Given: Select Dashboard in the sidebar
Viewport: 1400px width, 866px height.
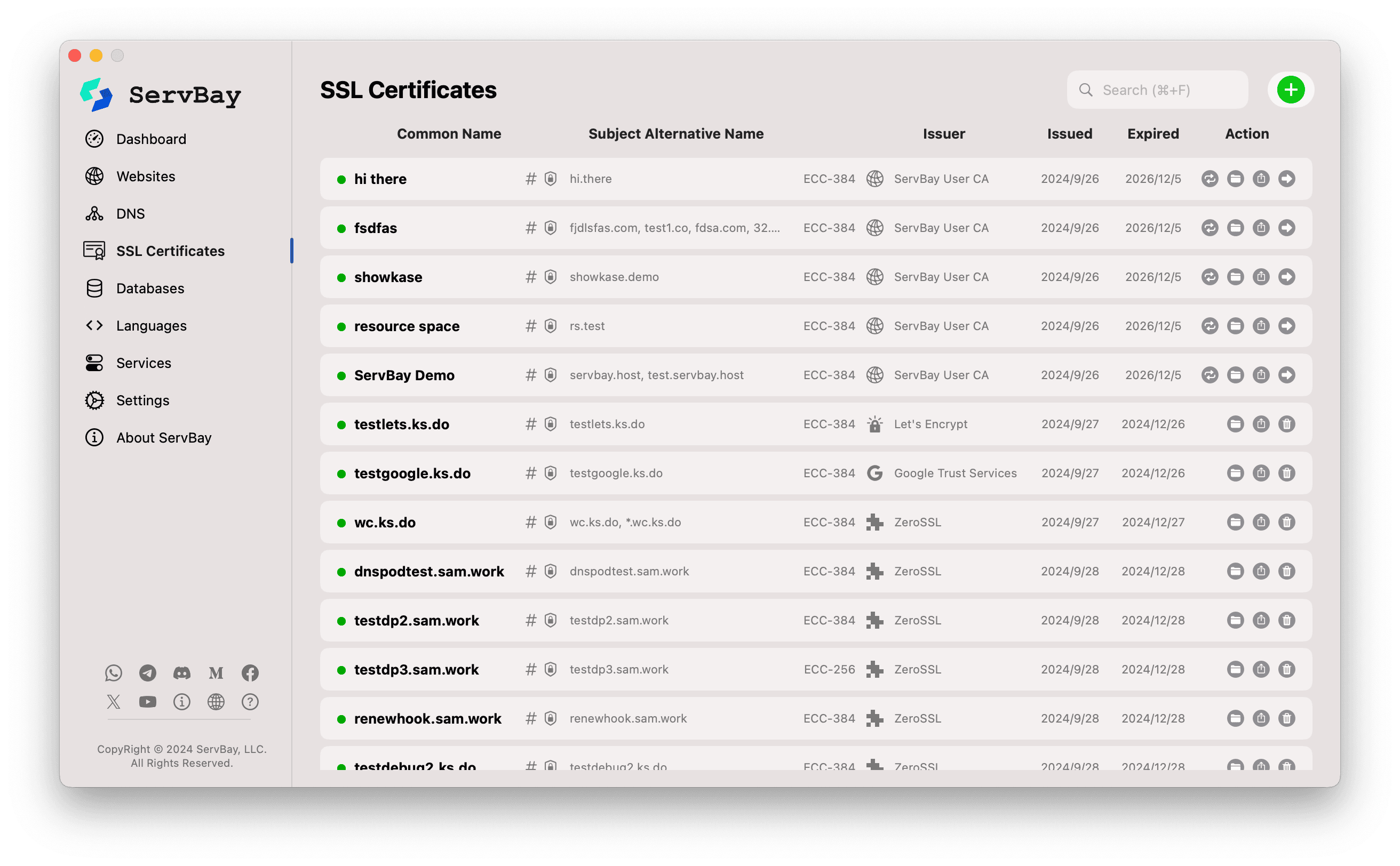Looking at the screenshot, I should (150, 139).
